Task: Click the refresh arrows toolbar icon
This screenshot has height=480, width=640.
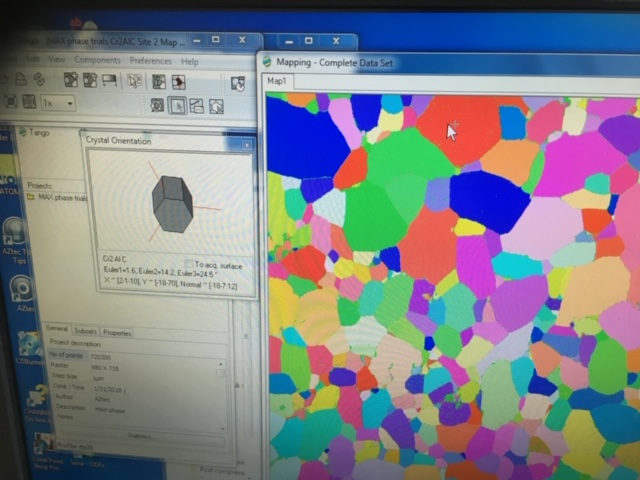Action: [x=39, y=80]
